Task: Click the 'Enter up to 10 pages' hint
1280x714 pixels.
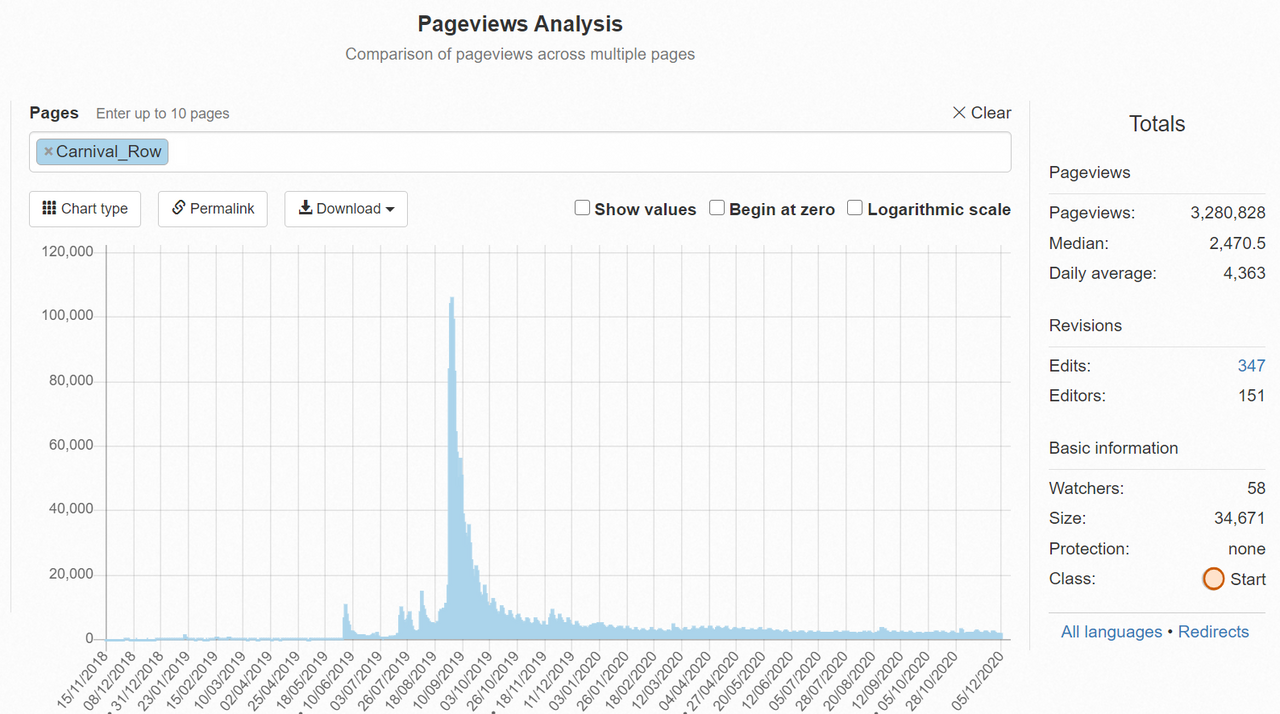Action: click(162, 114)
